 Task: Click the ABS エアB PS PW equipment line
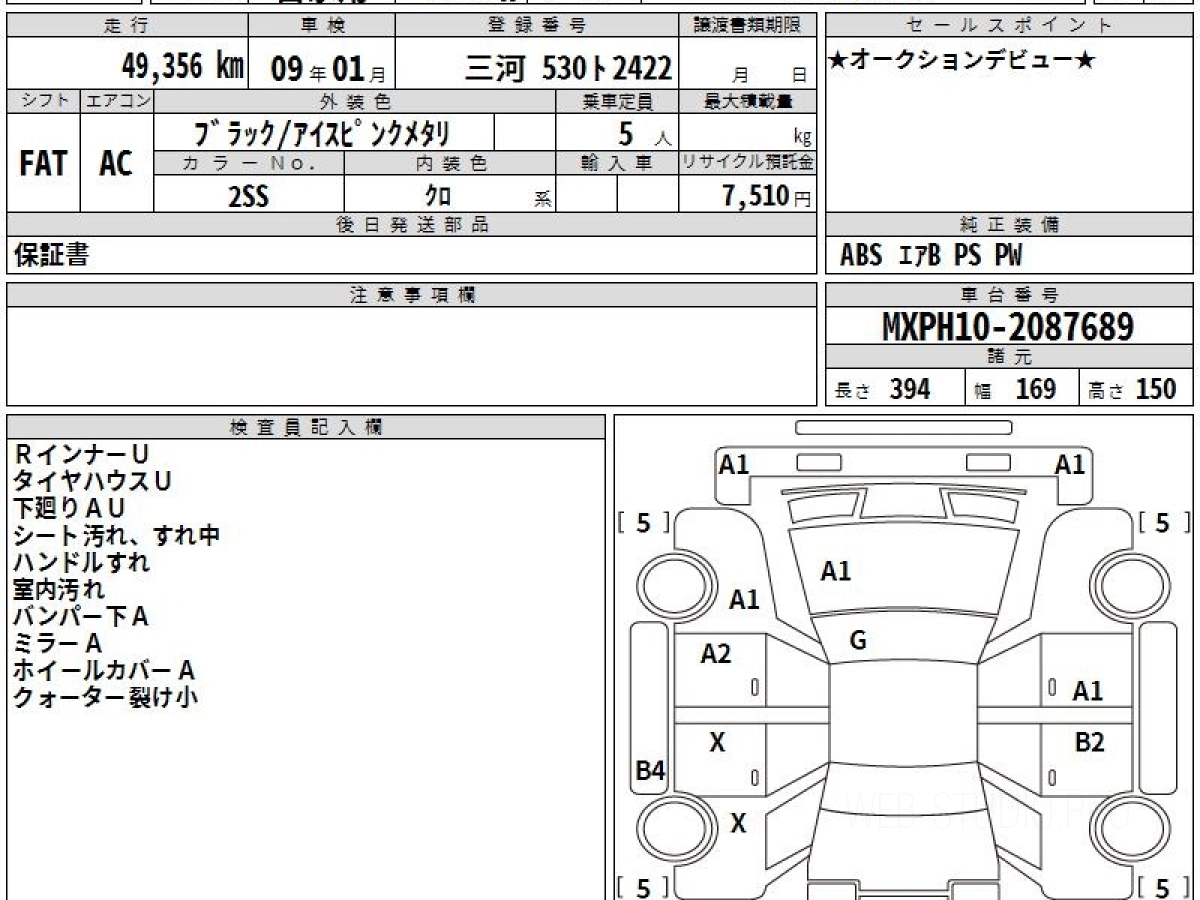(931, 256)
